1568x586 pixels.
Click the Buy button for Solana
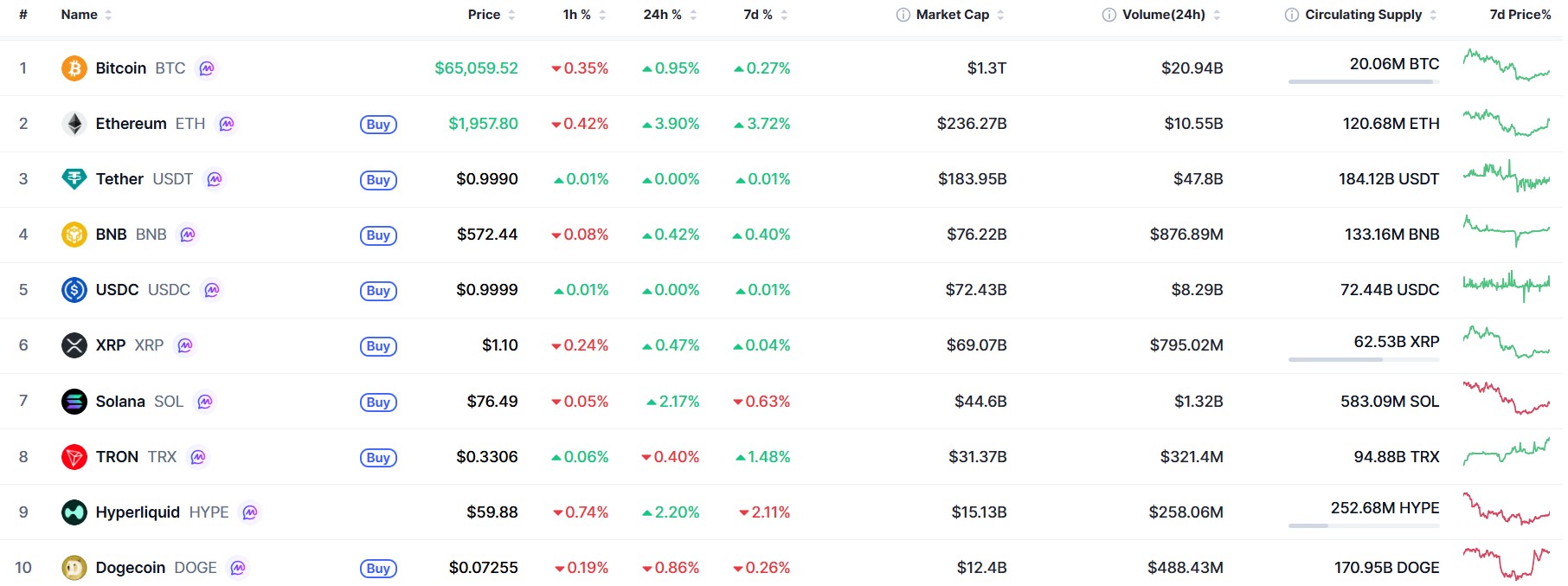[378, 402]
